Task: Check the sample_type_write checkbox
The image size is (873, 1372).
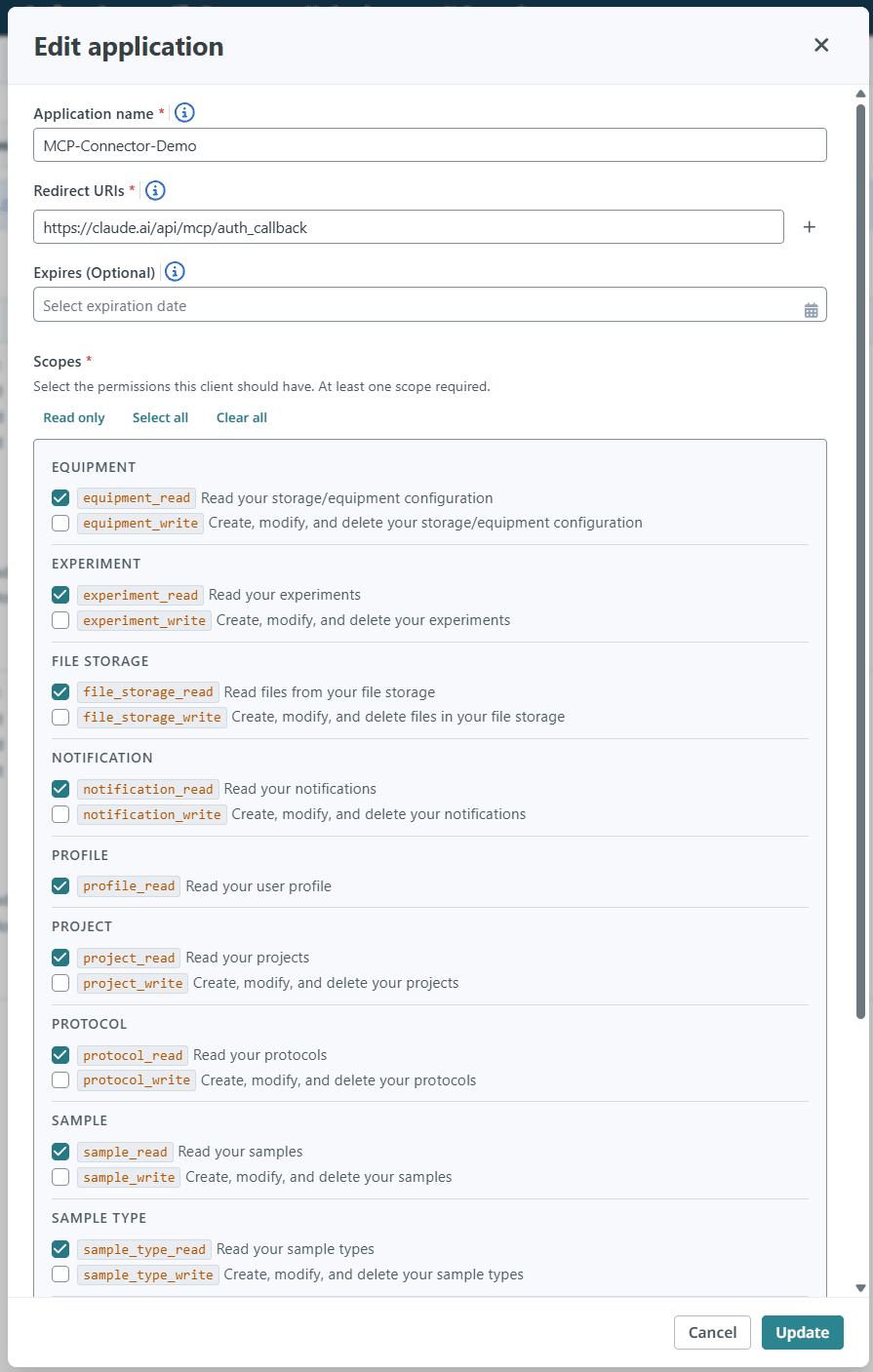Action: coord(60,1274)
